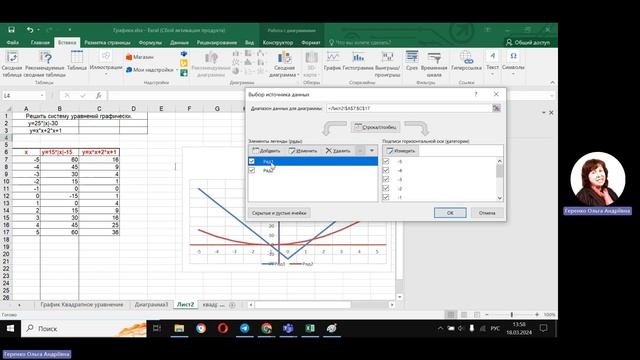Uncheck category -2 checkbox
This screenshot has height=360, width=640.
[x=386, y=188]
